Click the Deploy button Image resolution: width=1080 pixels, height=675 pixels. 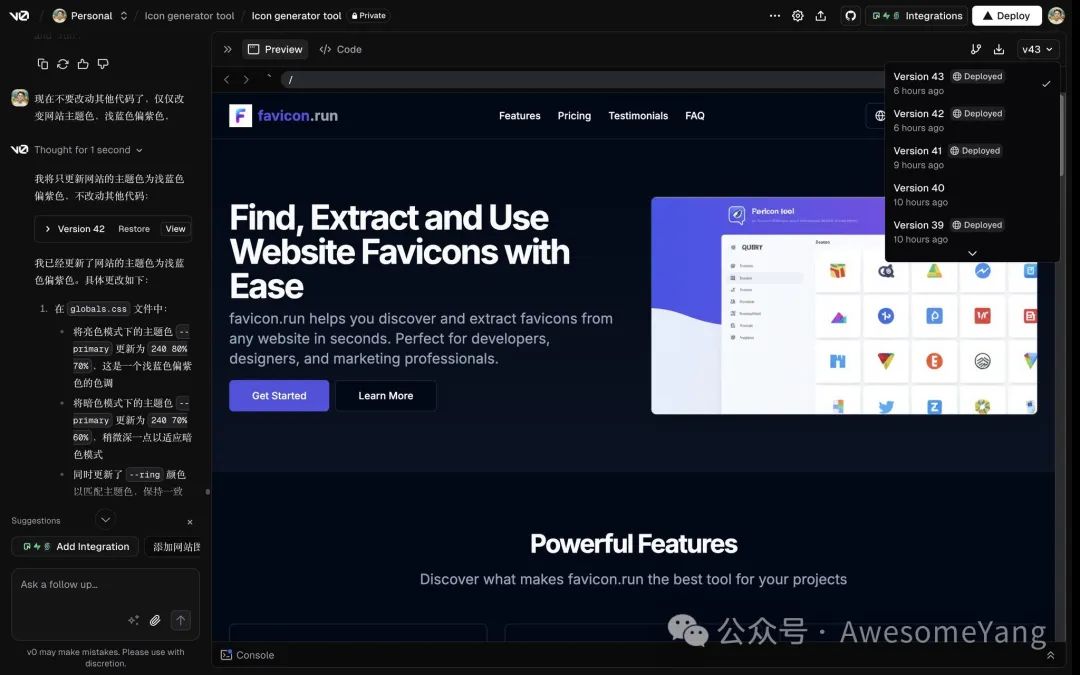(x=1006, y=15)
